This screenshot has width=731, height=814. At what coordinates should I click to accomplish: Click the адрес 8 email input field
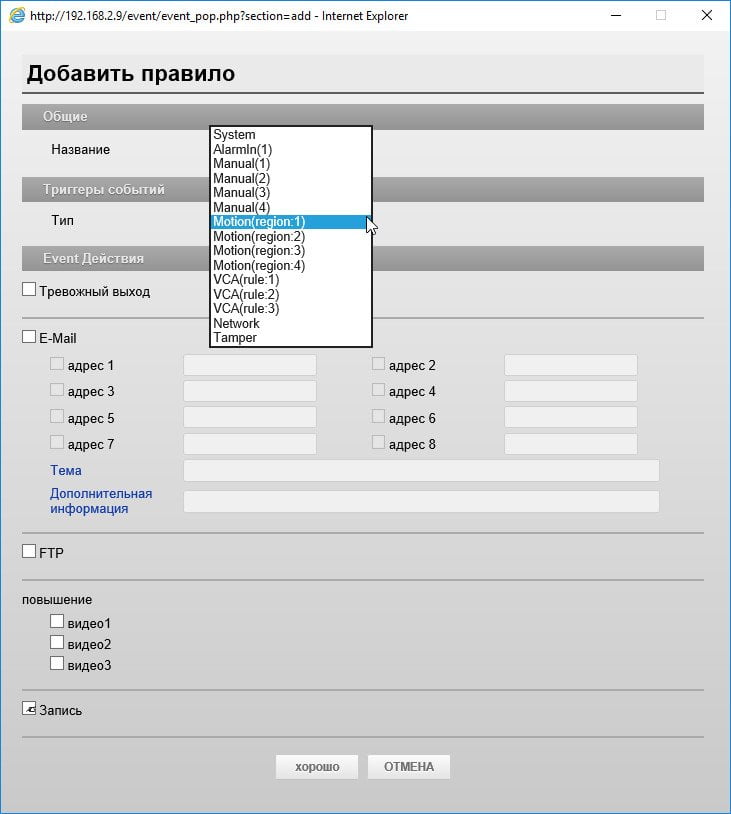pyautogui.click(x=571, y=444)
